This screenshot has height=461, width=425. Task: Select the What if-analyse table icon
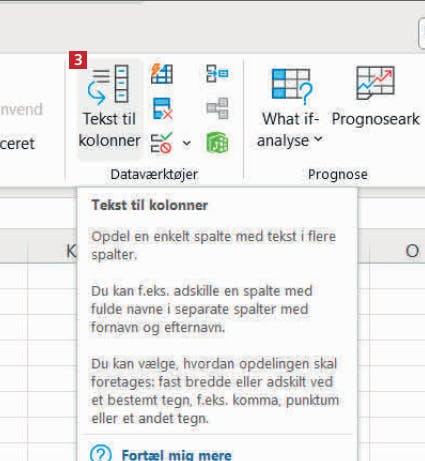[x=292, y=85]
